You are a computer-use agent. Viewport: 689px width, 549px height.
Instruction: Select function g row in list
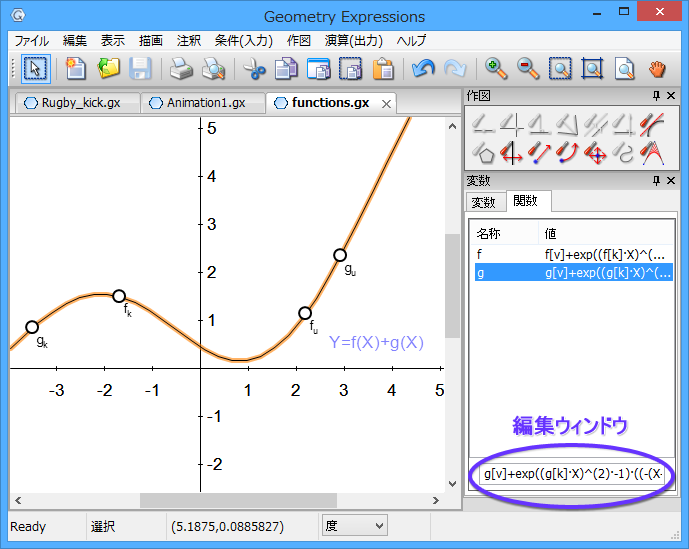[x=573, y=273]
